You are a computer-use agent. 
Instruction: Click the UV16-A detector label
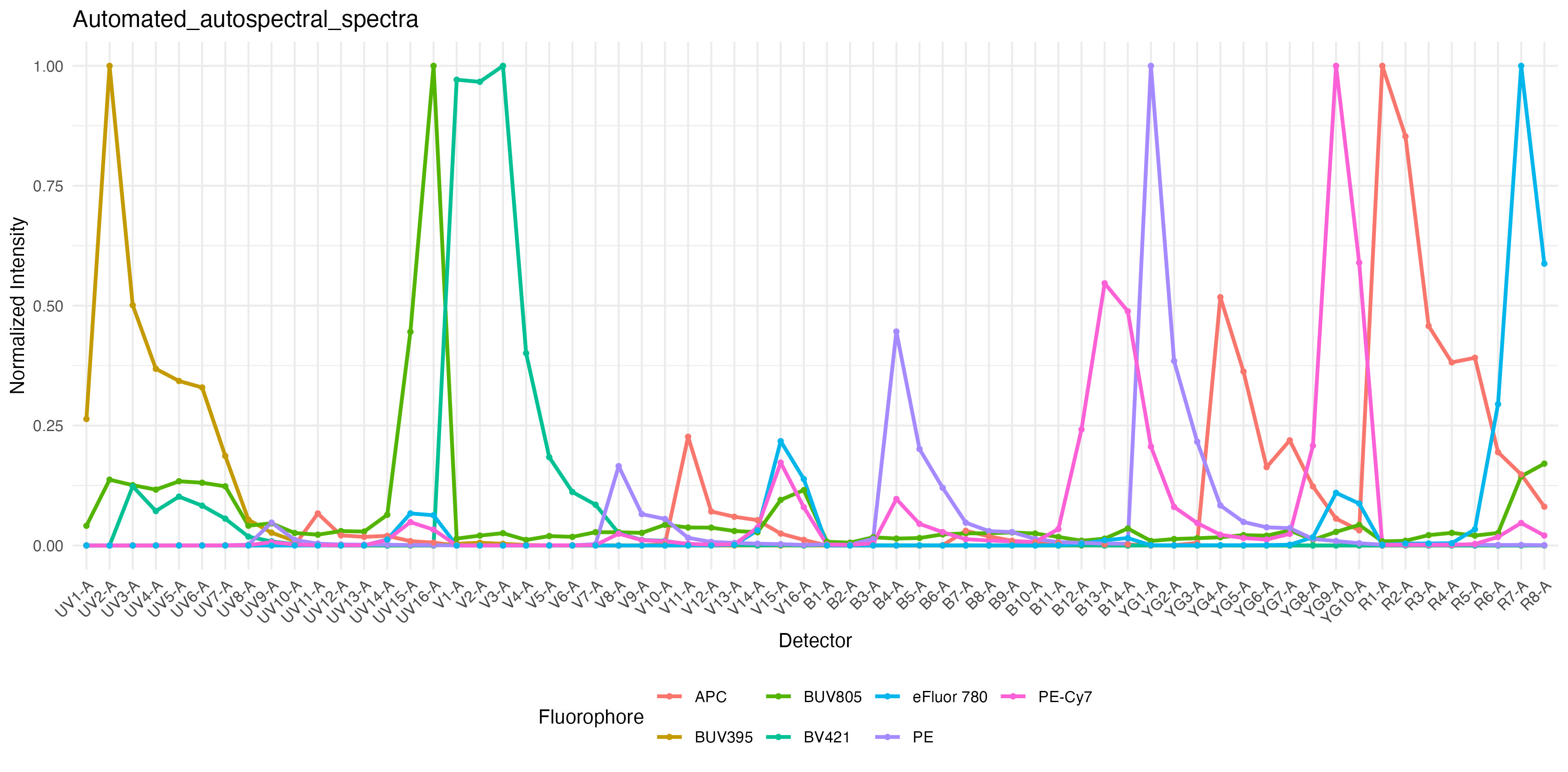(x=418, y=602)
